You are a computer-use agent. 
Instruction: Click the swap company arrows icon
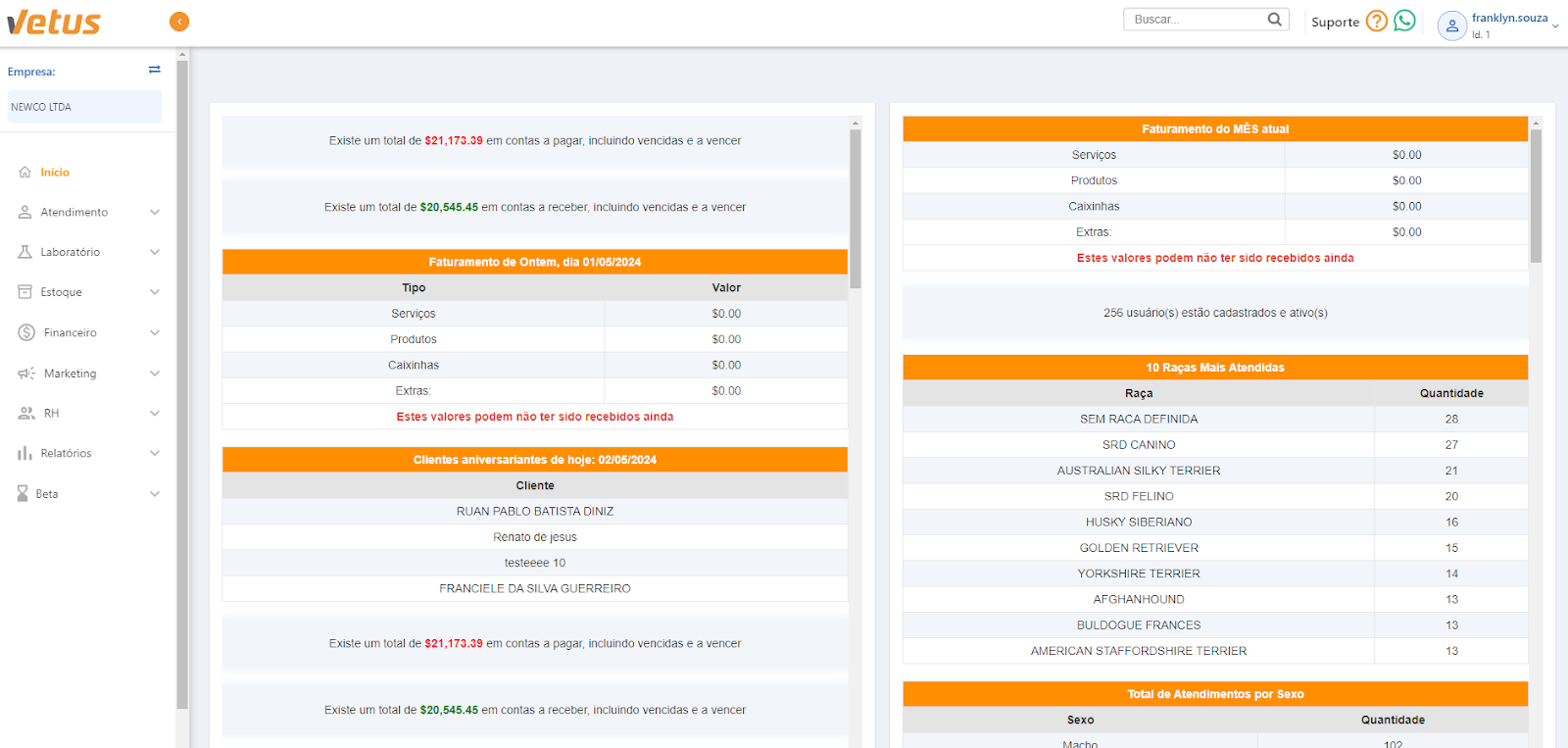[154, 70]
